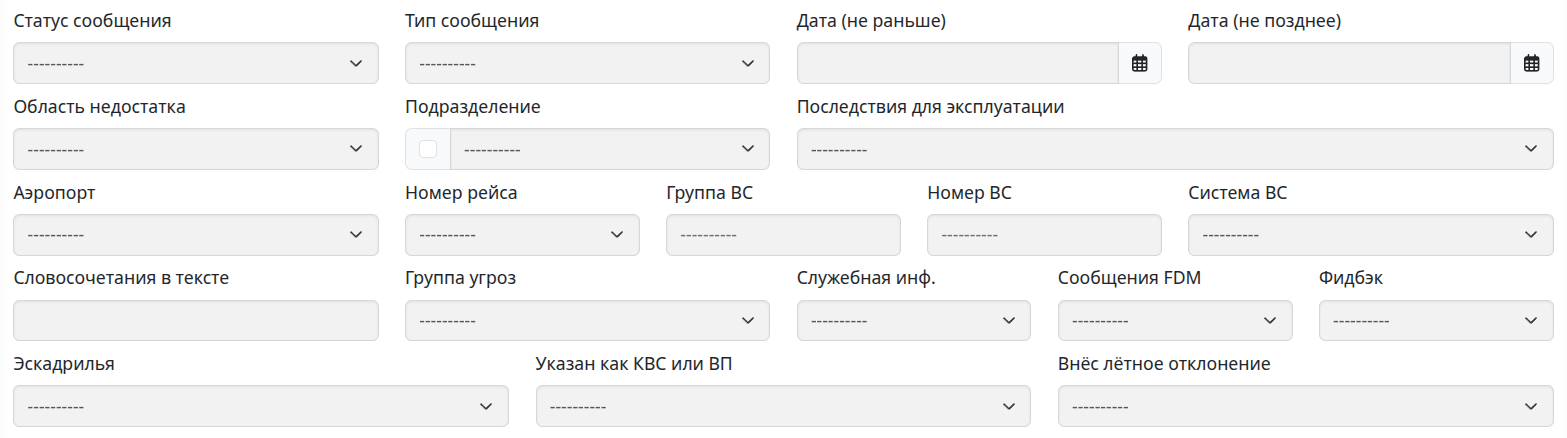Toggle the Подразделение checkbox
Image resolution: width=1567 pixels, height=438 pixels.
[x=428, y=149]
